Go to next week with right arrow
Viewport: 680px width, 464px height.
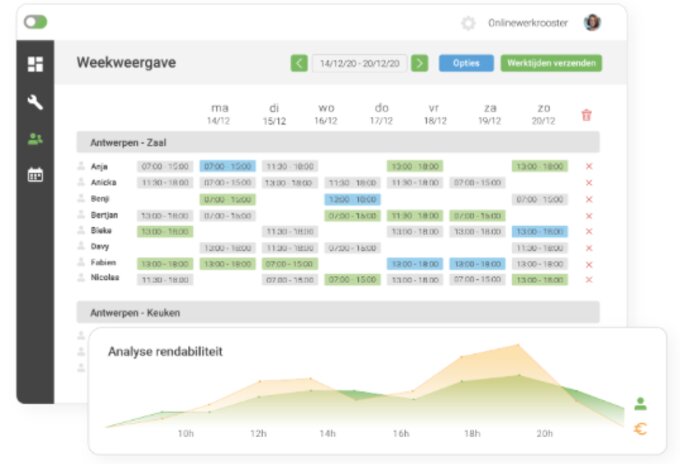point(419,63)
